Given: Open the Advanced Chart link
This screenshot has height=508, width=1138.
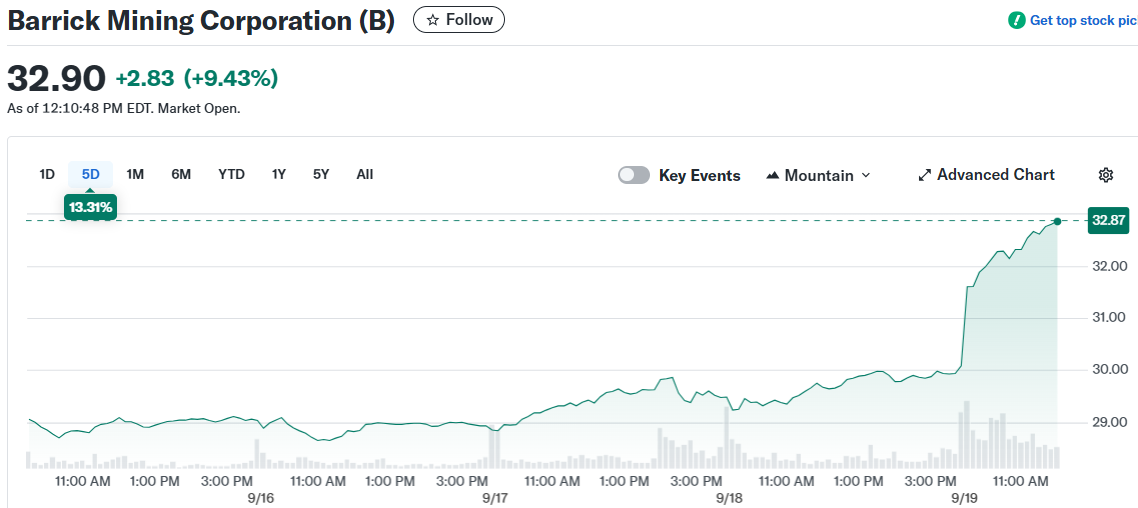Looking at the screenshot, I should tap(986, 175).
